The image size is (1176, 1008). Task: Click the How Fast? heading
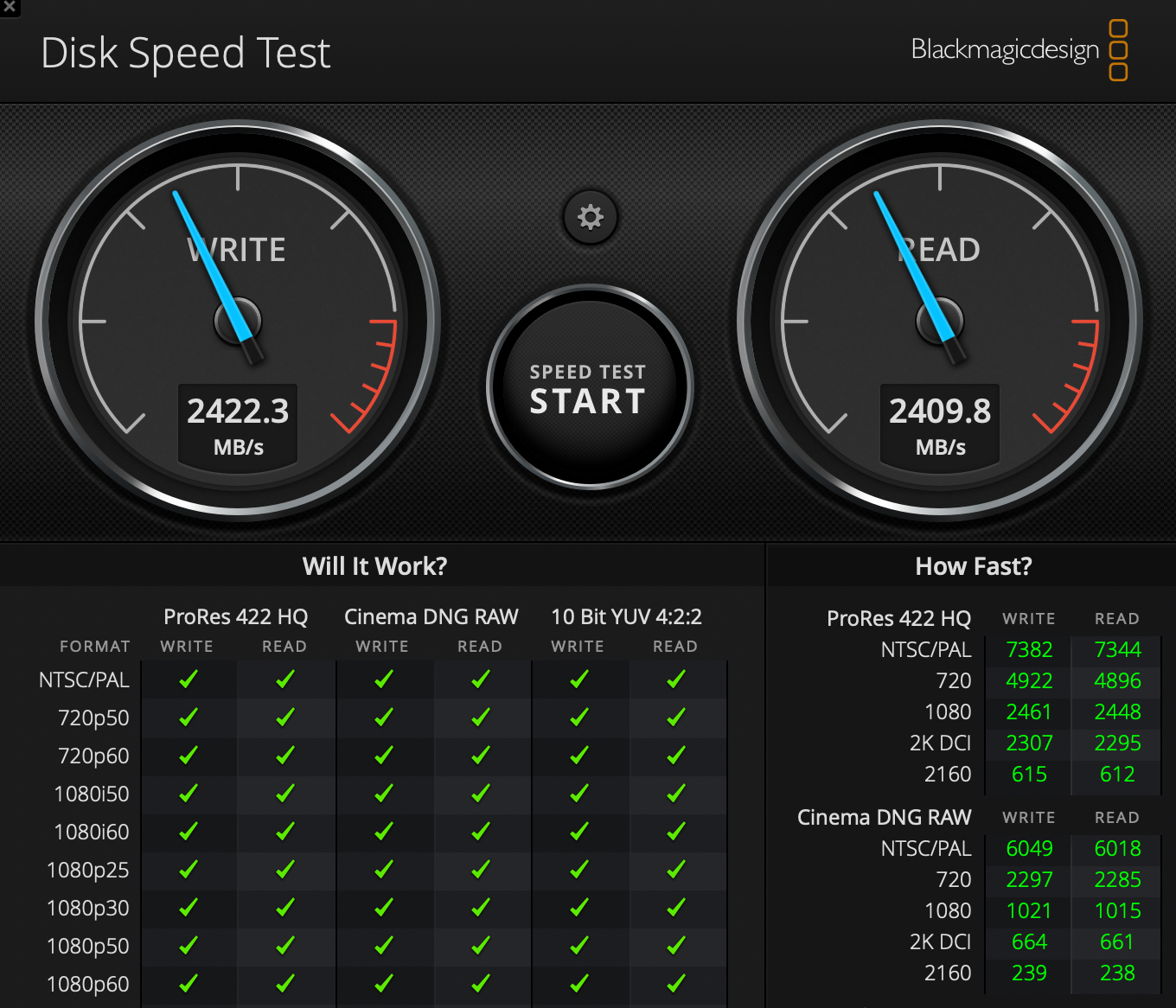(974, 566)
